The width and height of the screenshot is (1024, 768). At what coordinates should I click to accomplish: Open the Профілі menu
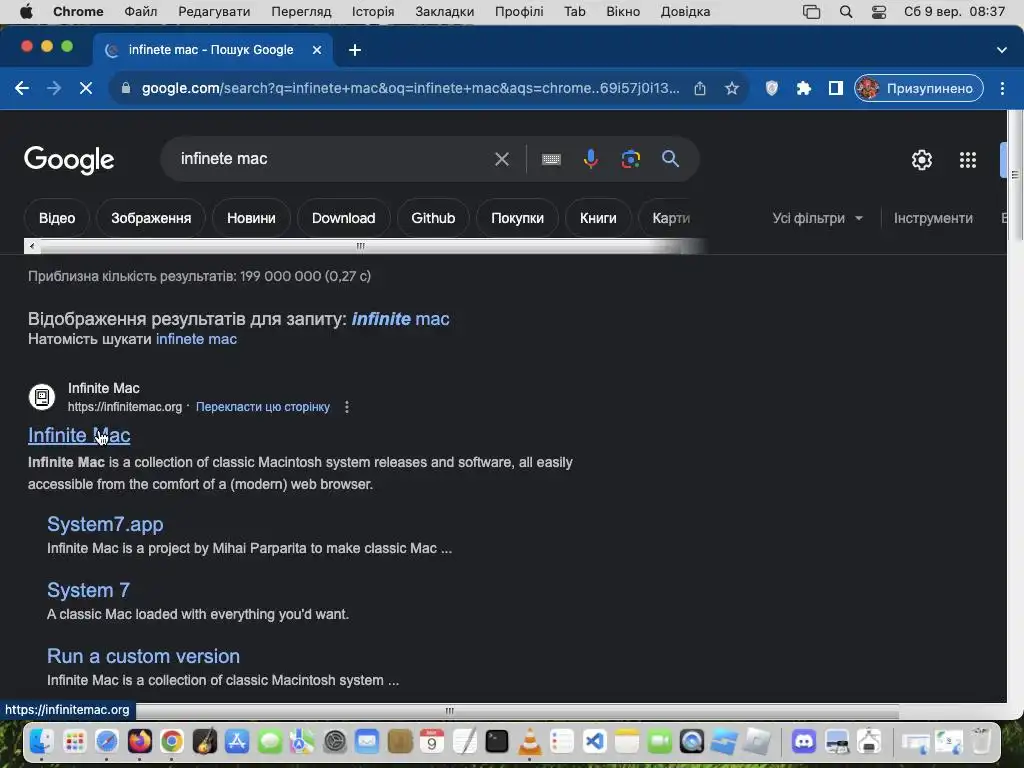(519, 12)
